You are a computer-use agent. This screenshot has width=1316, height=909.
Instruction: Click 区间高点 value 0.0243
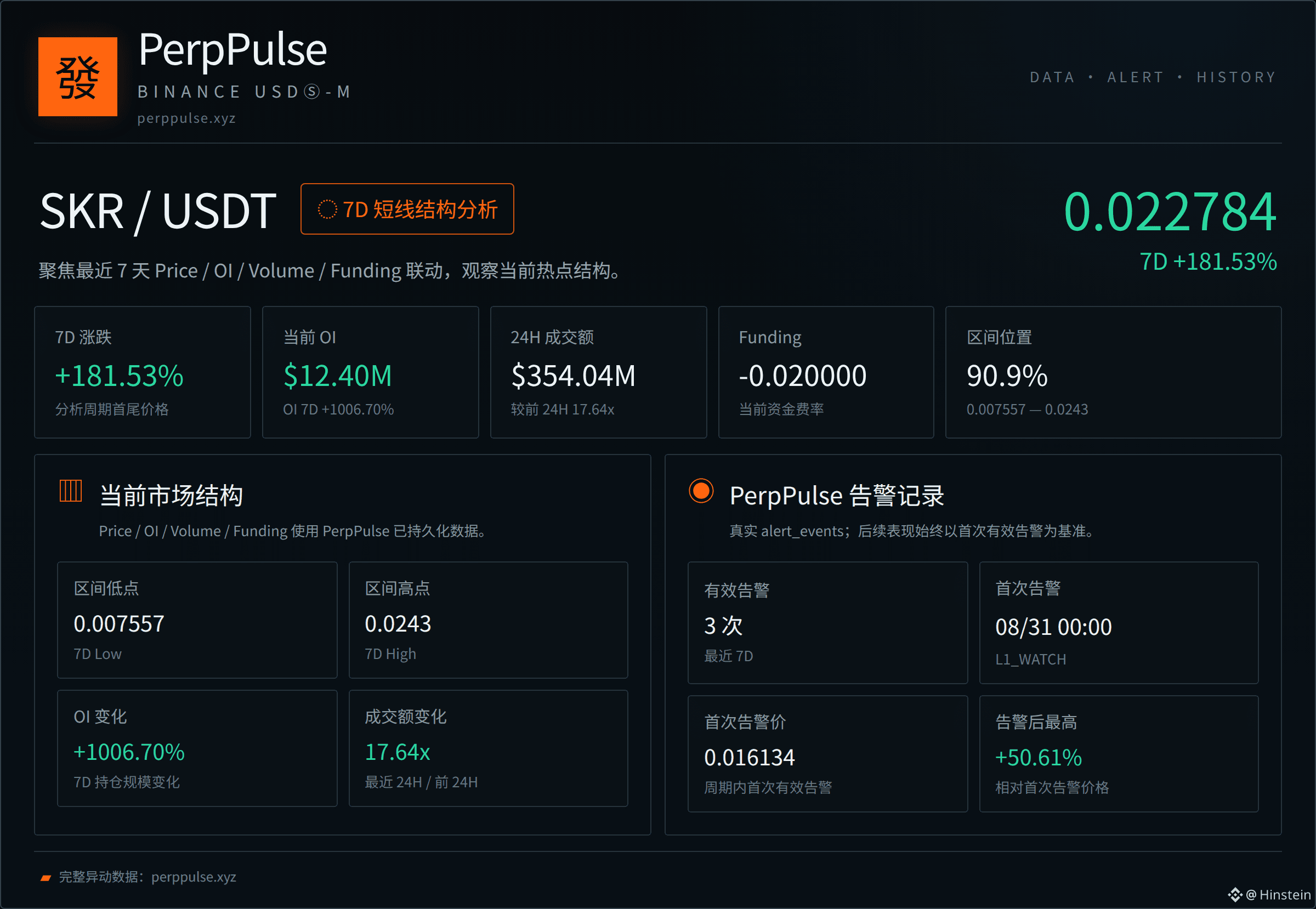pos(398,624)
